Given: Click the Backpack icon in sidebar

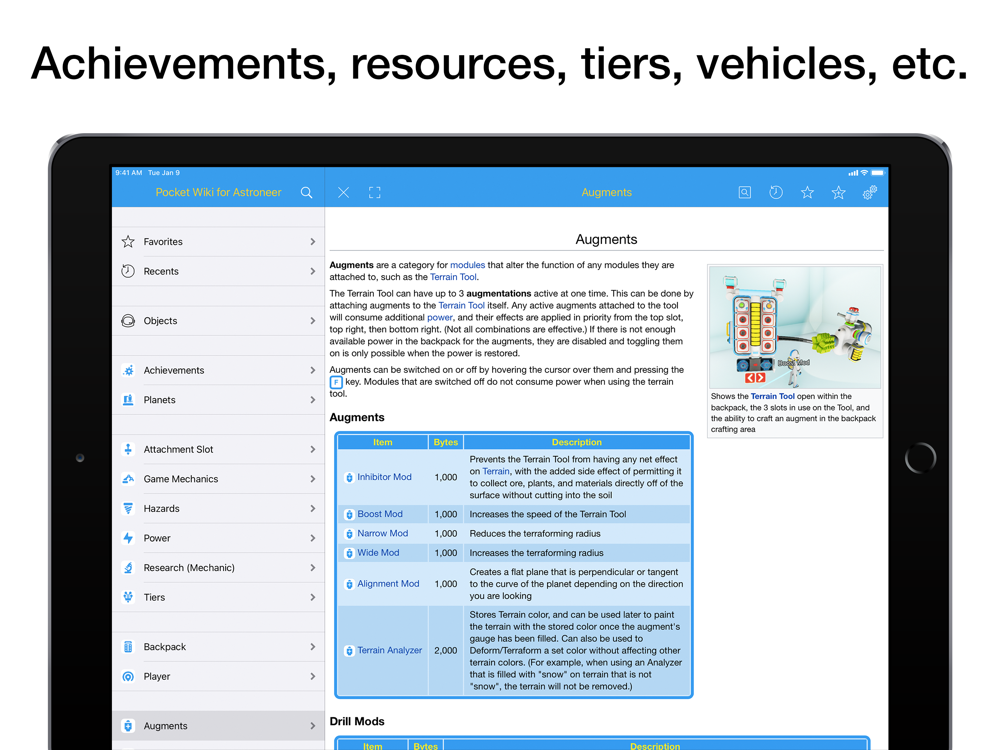Looking at the screenshot, I should coord(128,647).
